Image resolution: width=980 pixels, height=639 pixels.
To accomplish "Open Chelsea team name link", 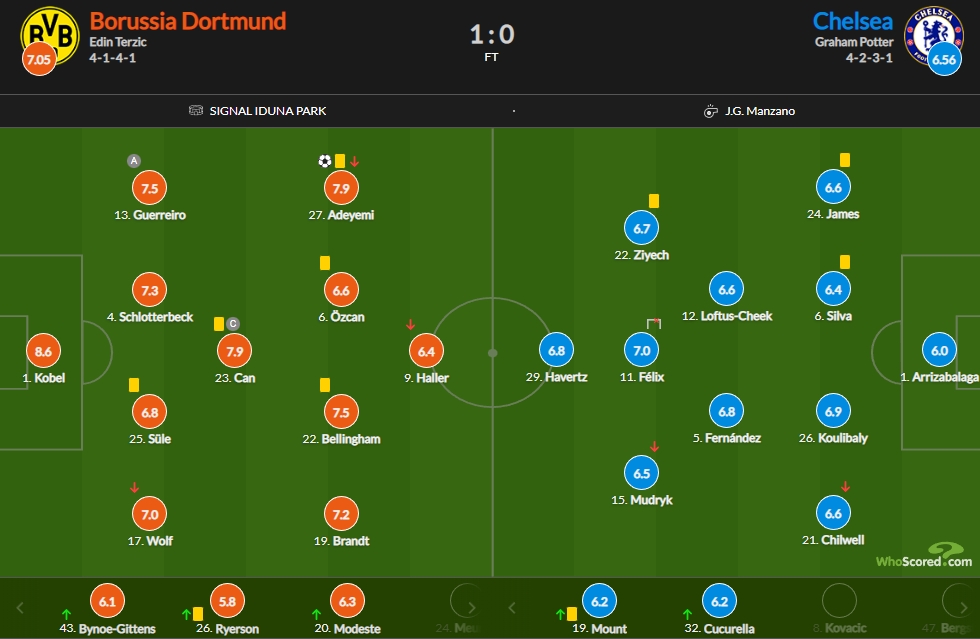I will 852,21.
